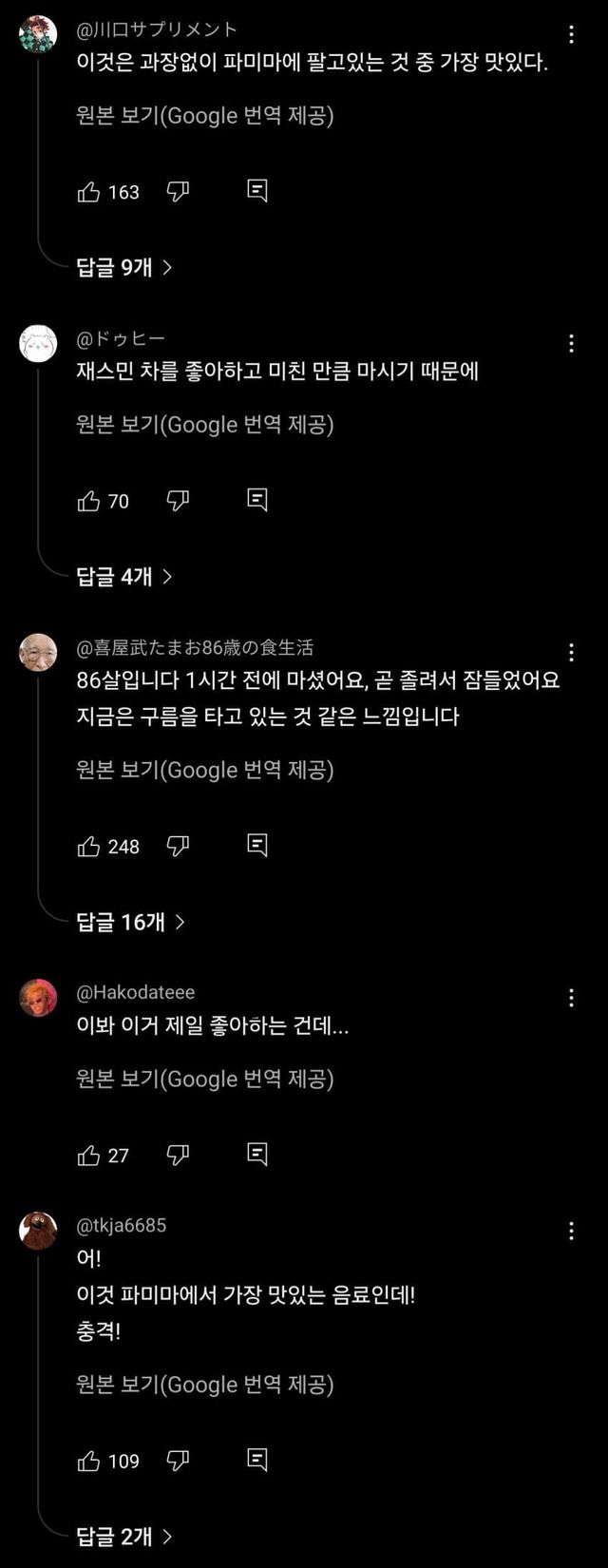Open the three-dot menu for @ドゥヒー comment
The image size is (608, 1568).
(x=571, y=344)
